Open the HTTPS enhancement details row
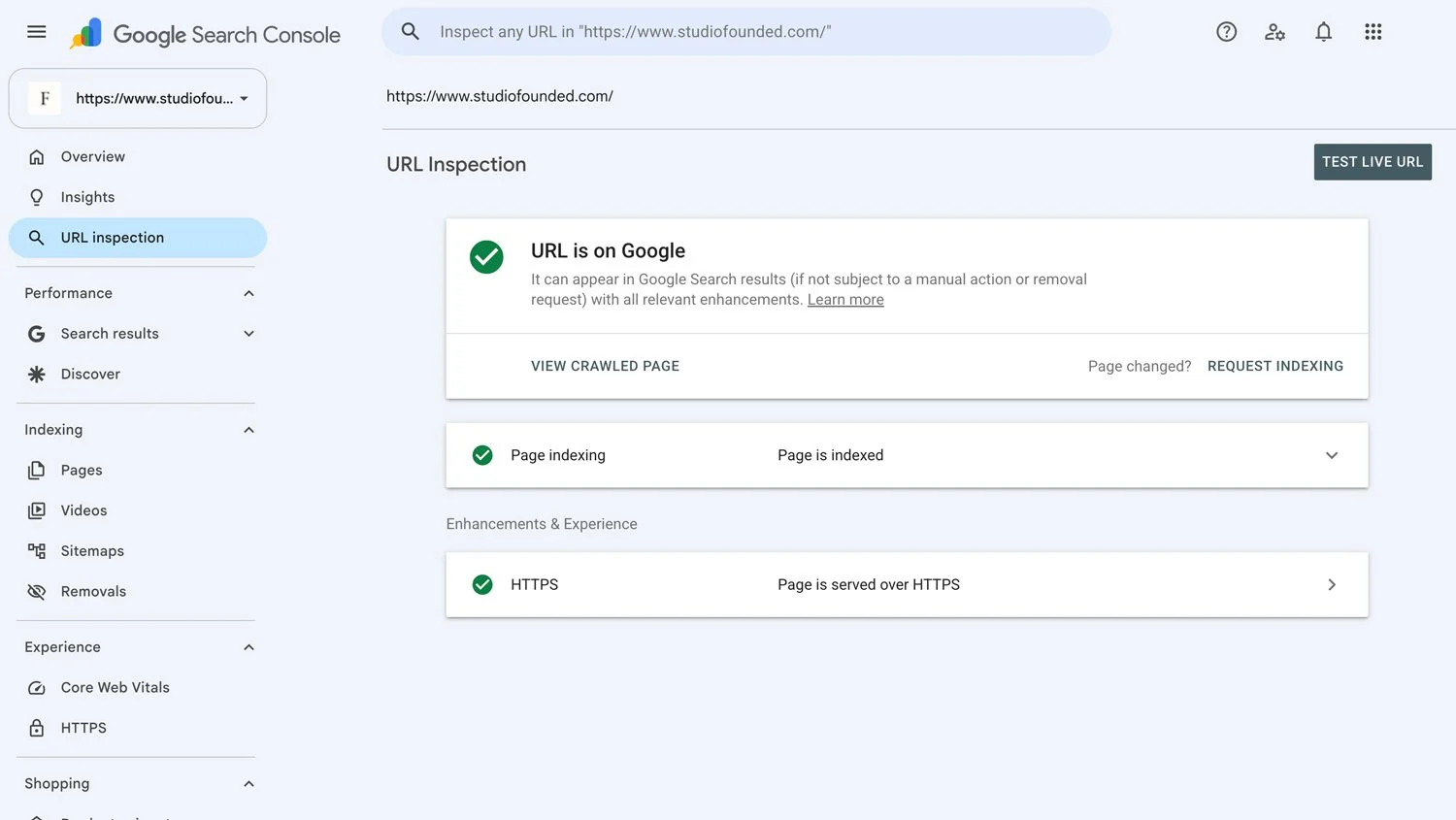This screenshot has height=820, width=1456. (907, 585)
